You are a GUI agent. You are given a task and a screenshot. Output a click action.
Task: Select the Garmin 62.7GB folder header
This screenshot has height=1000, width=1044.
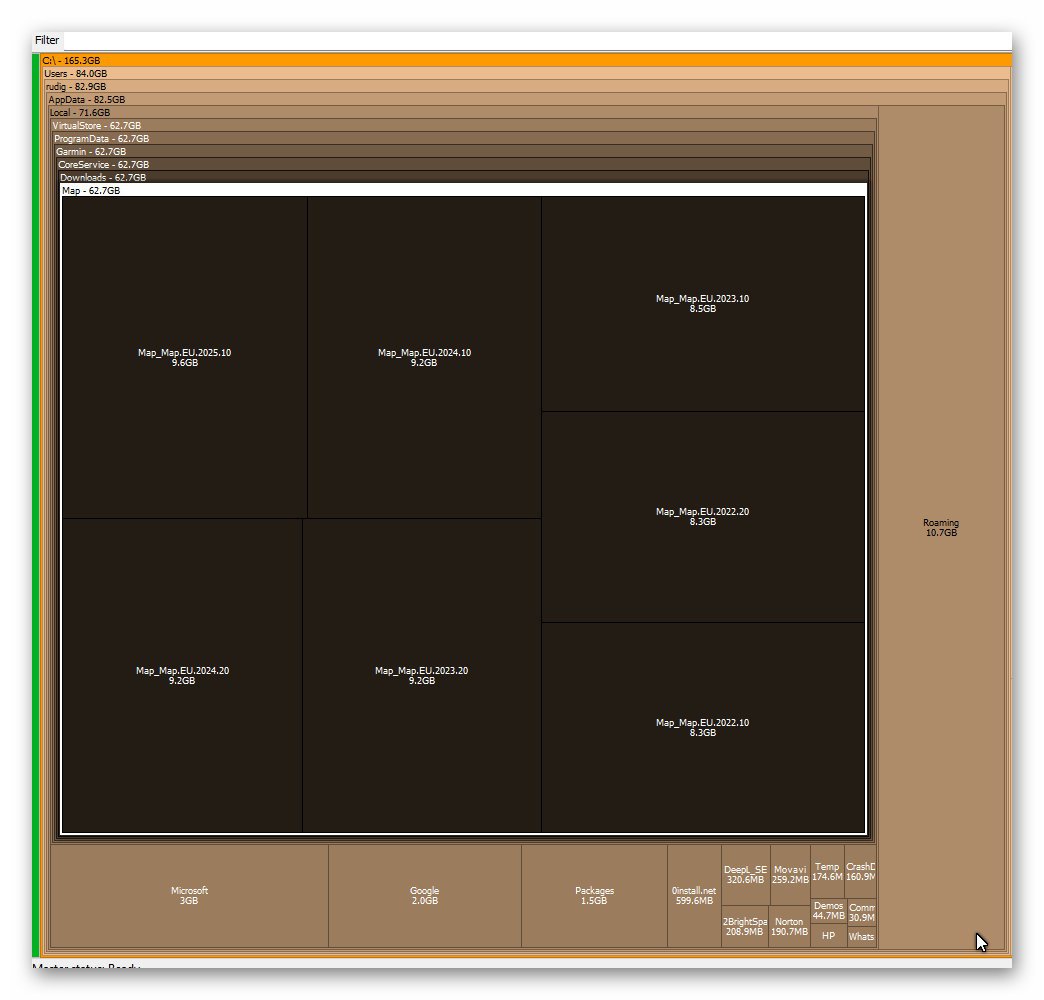point(463,152)
